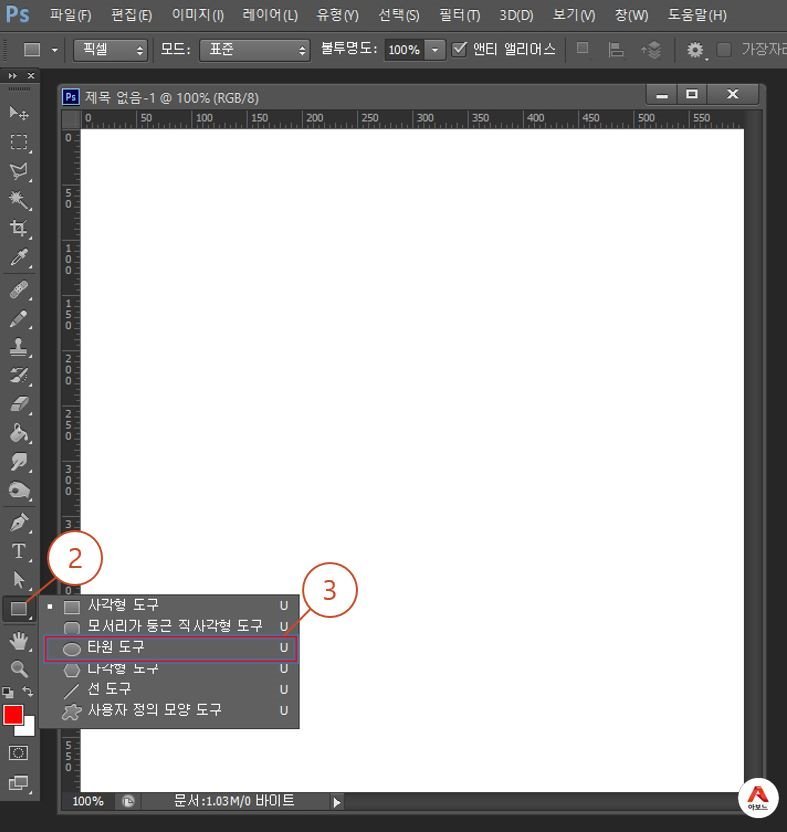Screen dimensions: 787x832
Task: Select the Hand tool
Action: click(x=19, y=642)
